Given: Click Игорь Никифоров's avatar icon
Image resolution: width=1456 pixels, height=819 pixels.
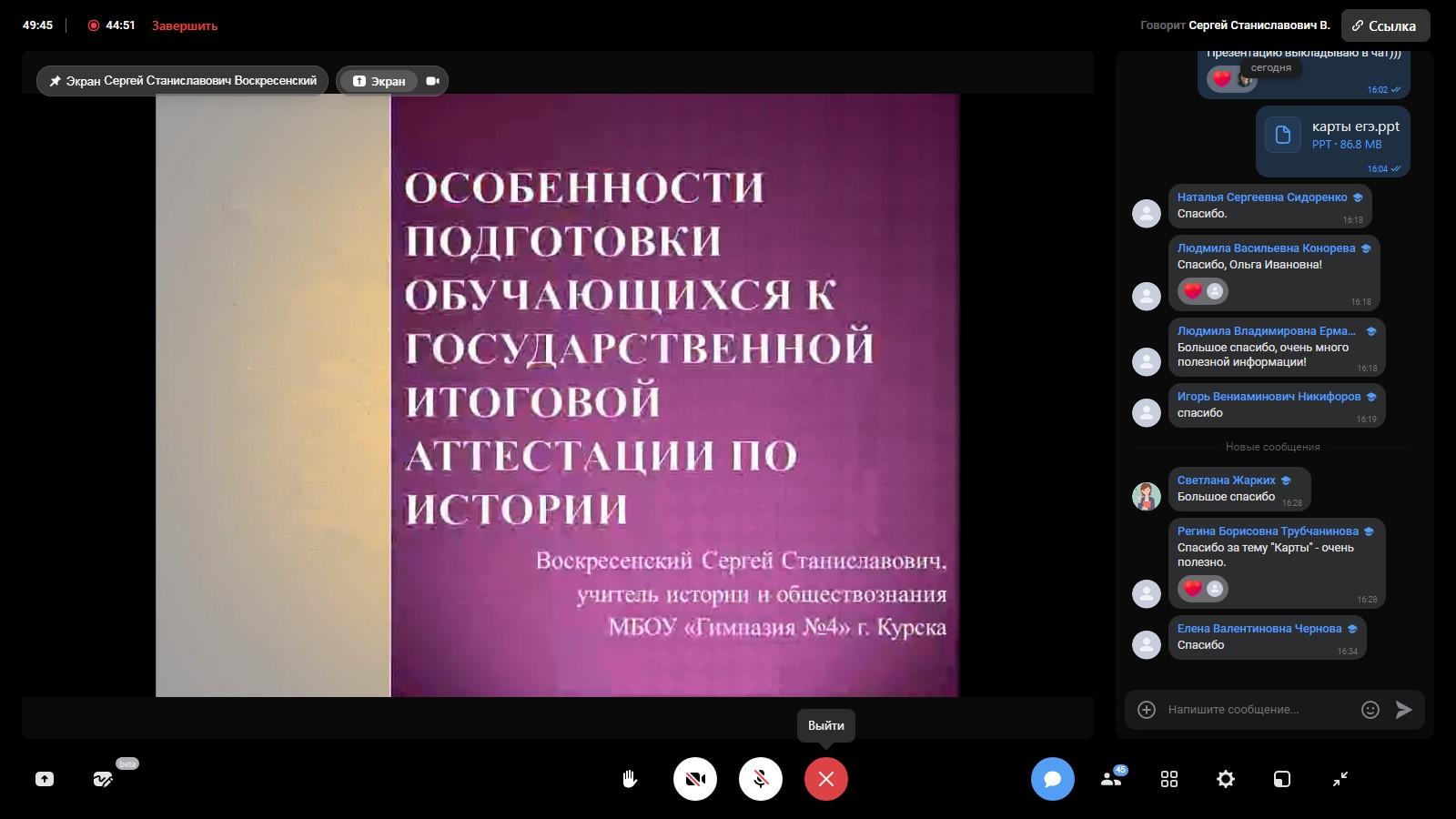Looking at the screenshot, I should coord(1147,413).
